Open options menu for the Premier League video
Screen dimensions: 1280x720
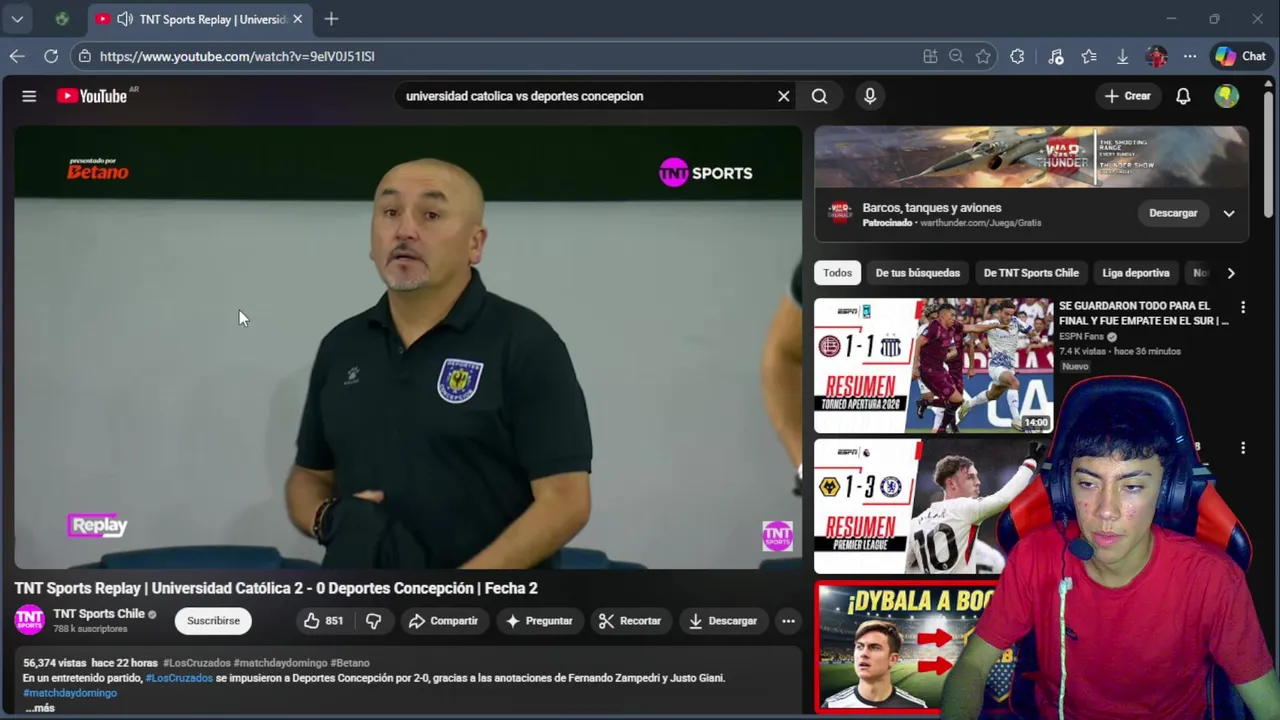(x=1243, y=448)
